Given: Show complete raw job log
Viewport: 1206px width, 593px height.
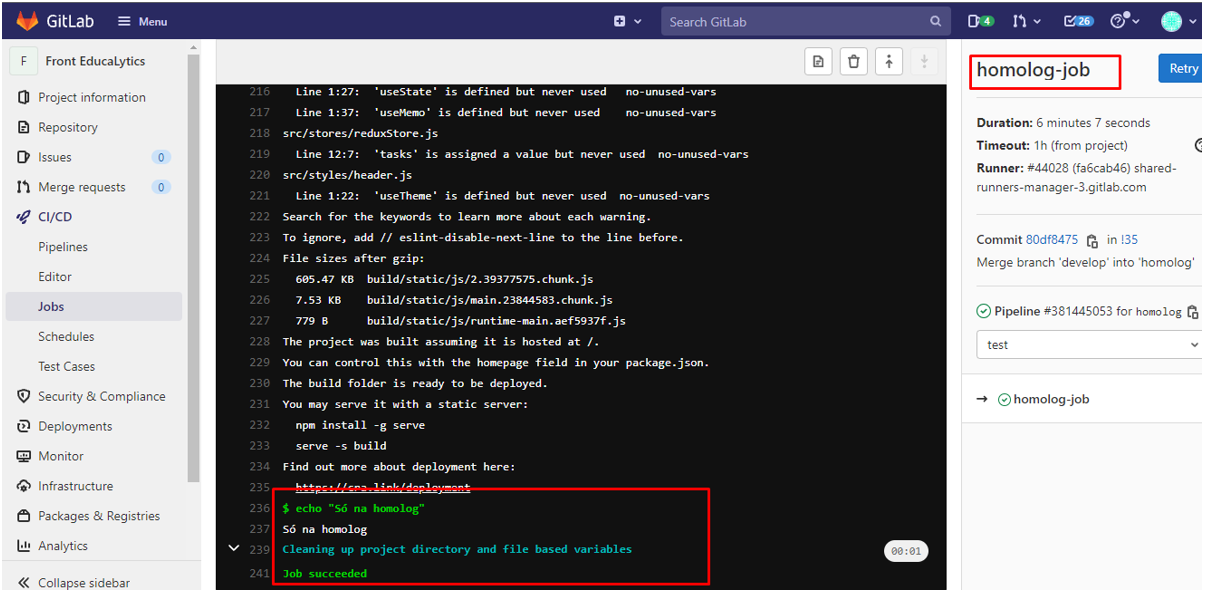Looking at the screenshot, I should [x=818, y=62].
